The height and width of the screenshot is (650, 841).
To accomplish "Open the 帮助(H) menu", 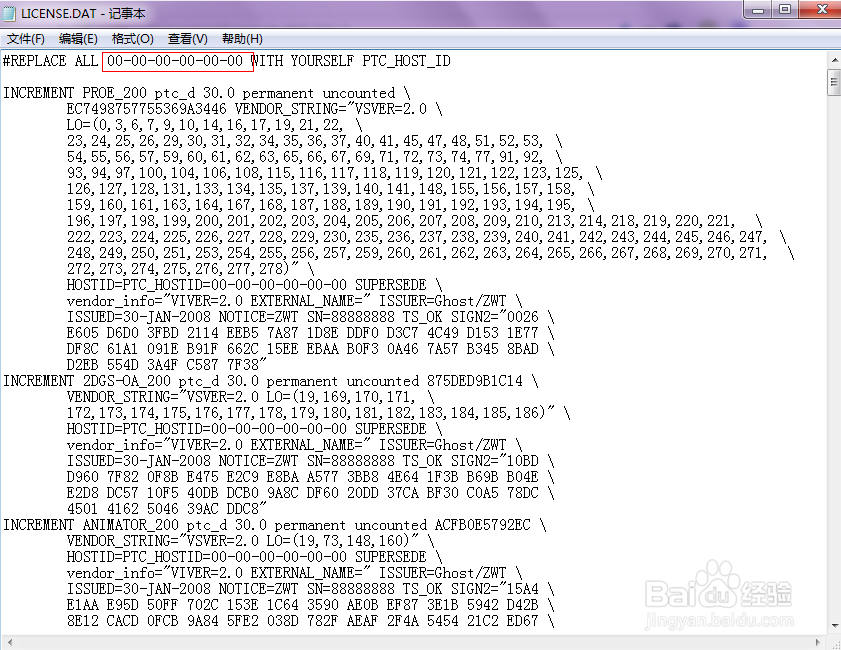I will pos(242,39).
